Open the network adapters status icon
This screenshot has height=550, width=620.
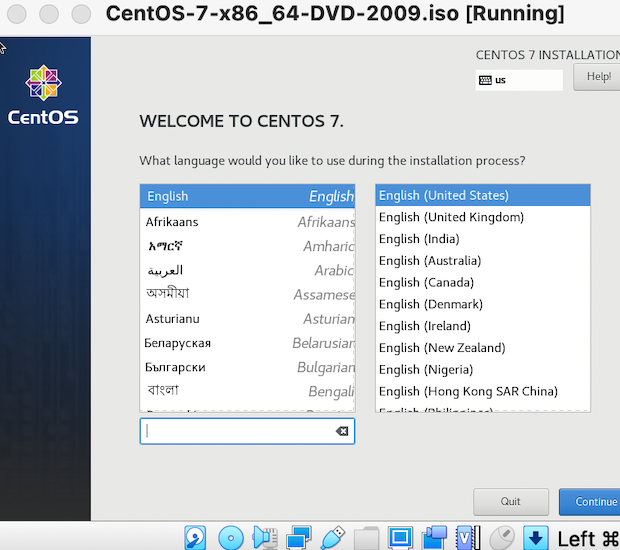coord(299,538)
